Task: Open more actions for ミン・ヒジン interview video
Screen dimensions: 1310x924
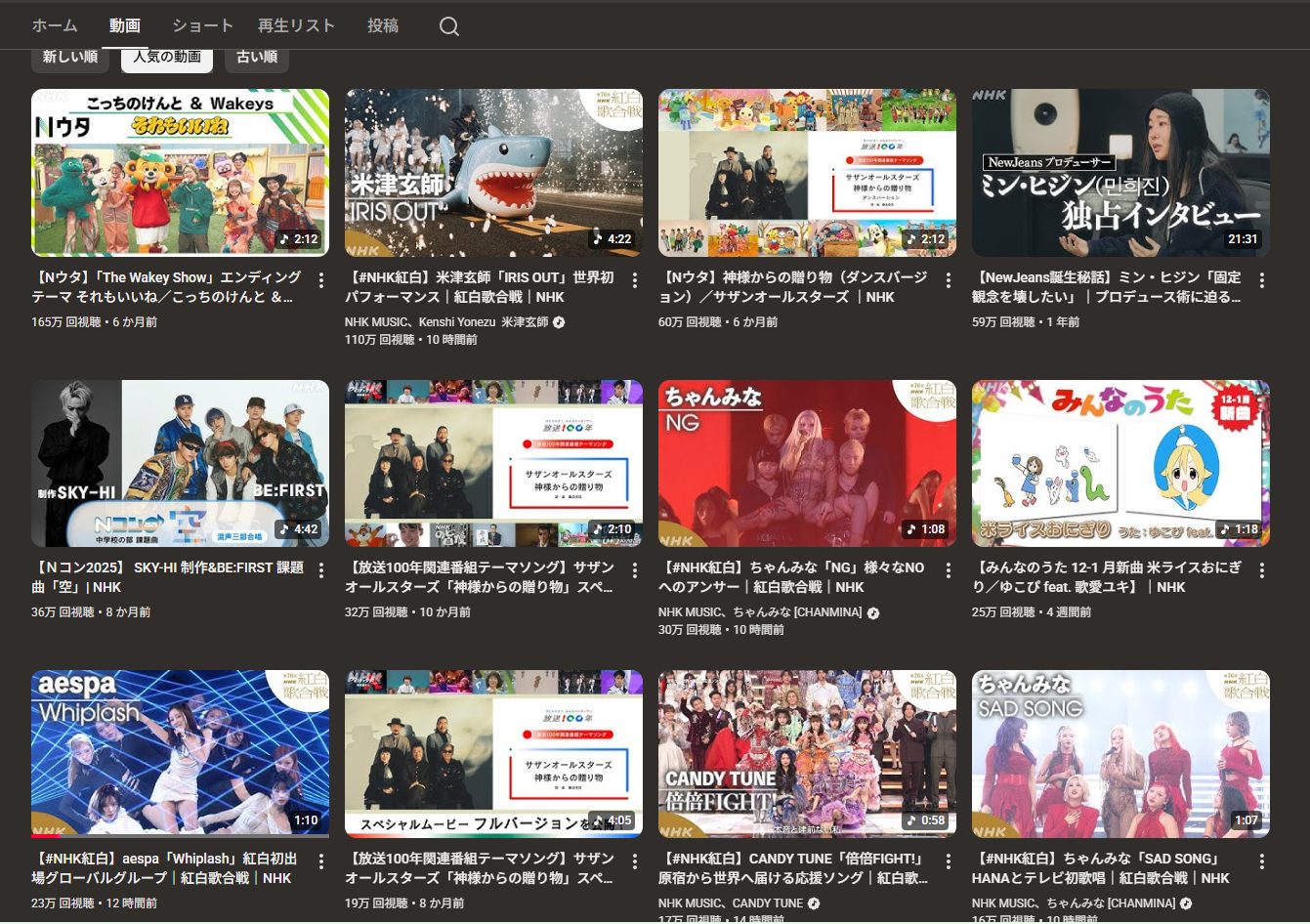Action: (x=1261, y=280)
